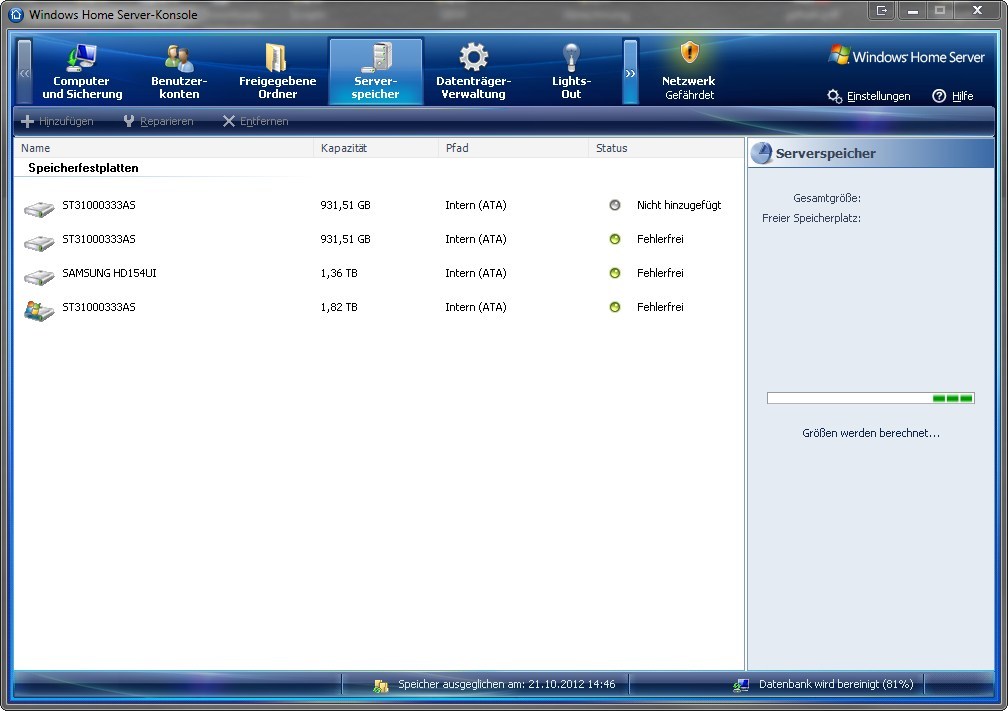1008x711 pixels.
Task: Open the Computer und Sicherung tab
Action: 82,71
